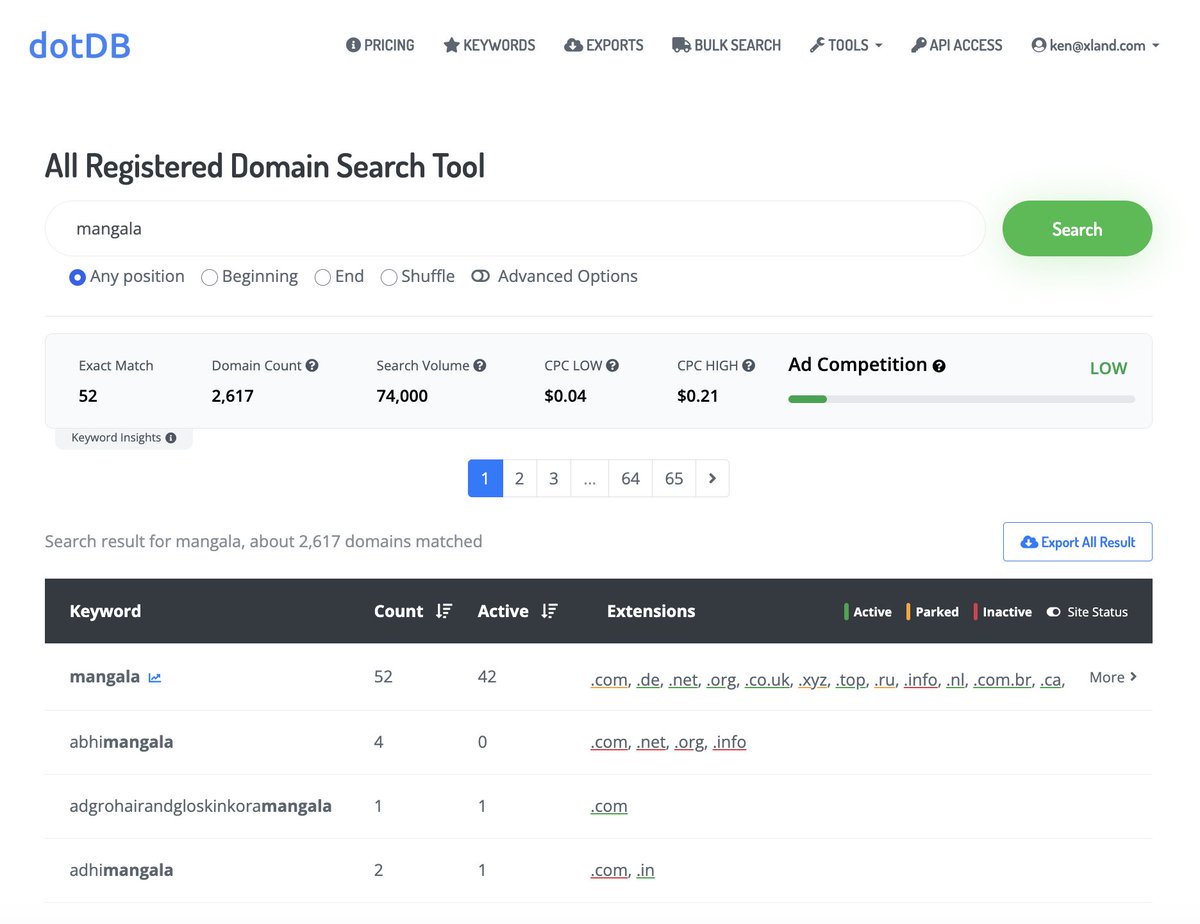The width and height of the screenshot is (1200, 924).
Task: Open the dotDB logo homepage
Action: click(80, 45)
